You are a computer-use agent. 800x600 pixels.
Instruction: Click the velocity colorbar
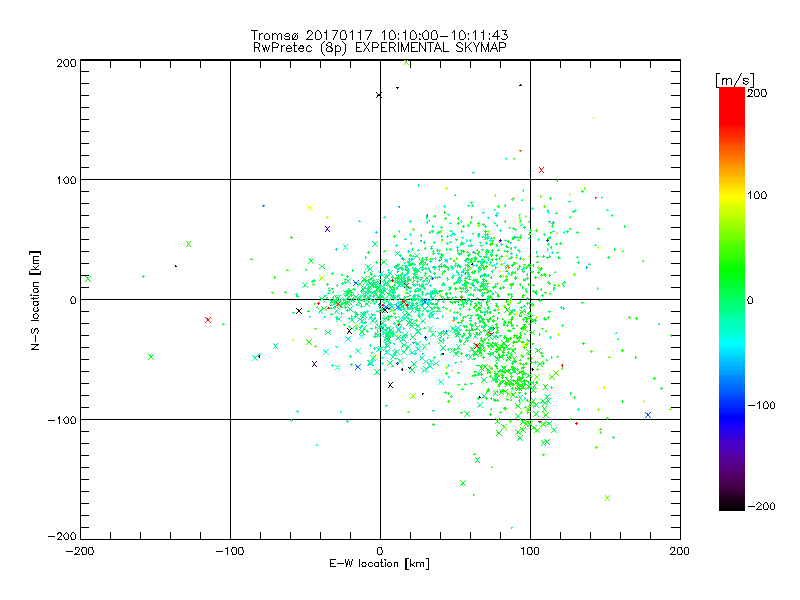732,299
